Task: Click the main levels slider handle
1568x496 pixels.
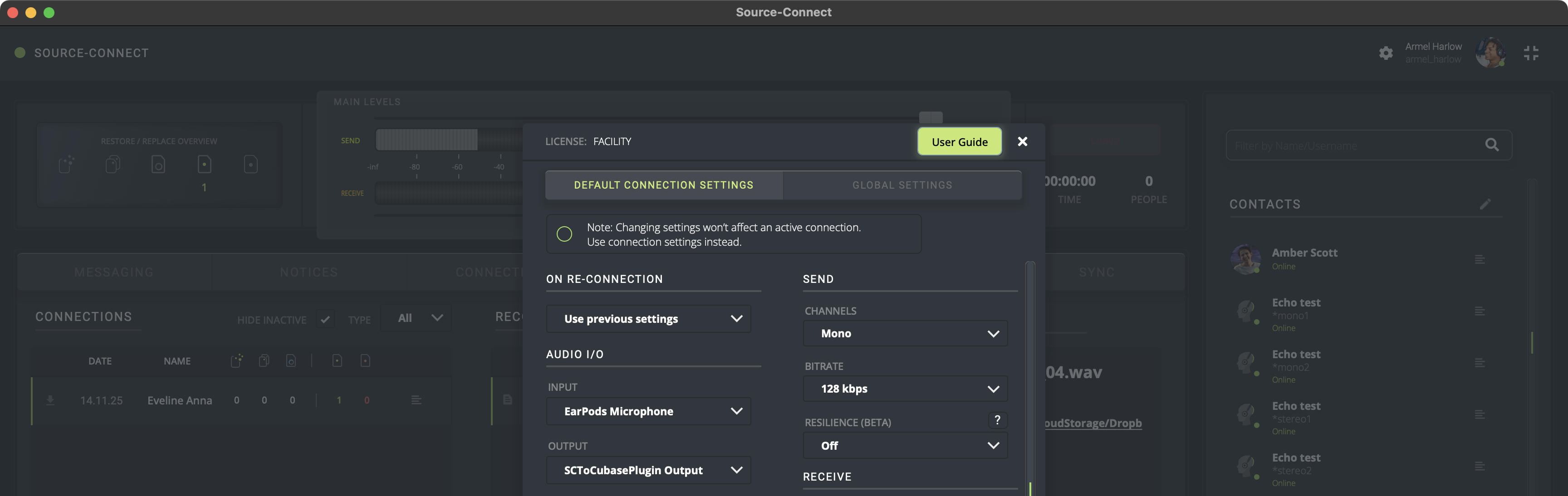Action: coord(930,117)
